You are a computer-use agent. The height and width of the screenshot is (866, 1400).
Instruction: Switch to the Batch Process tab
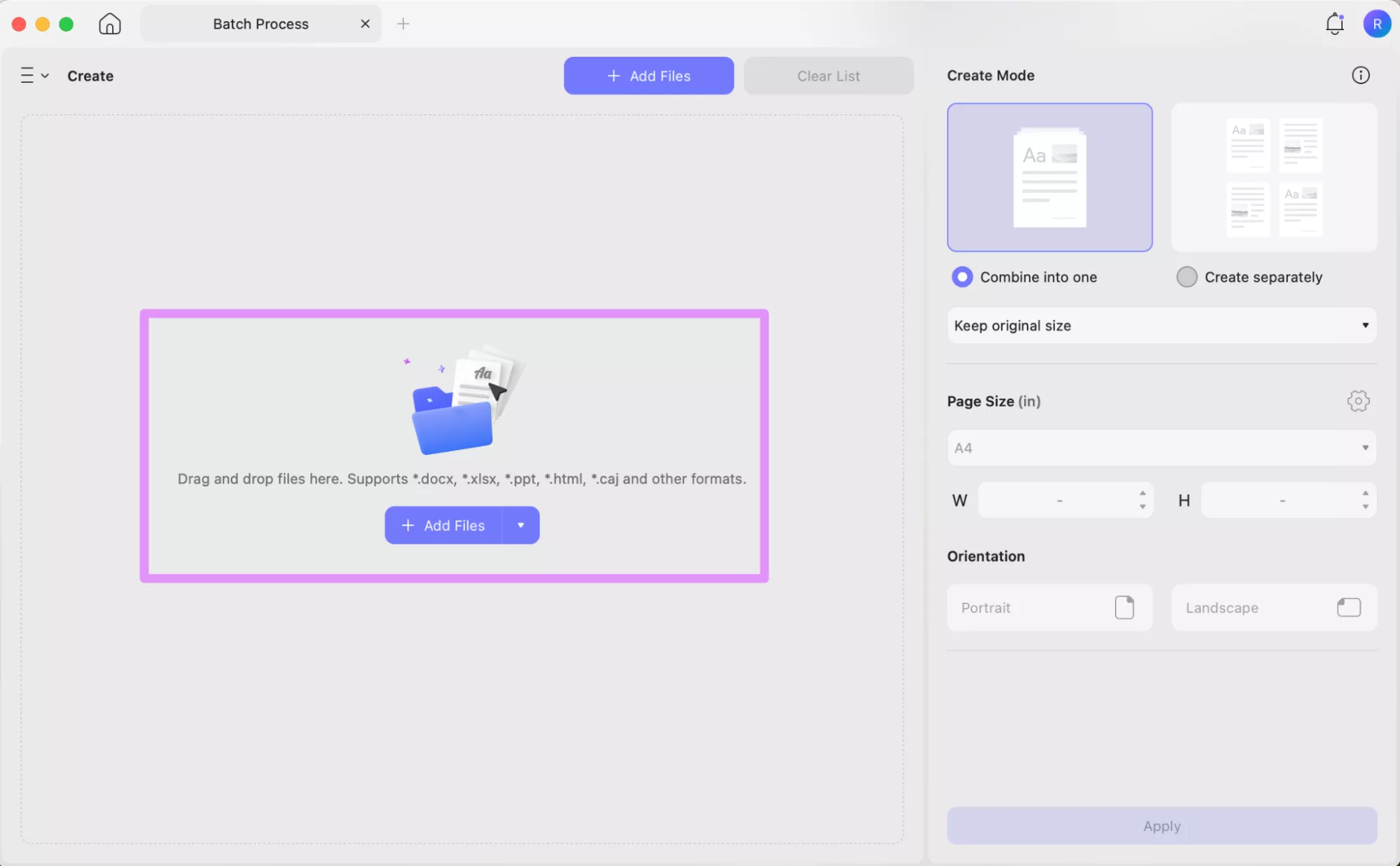pos(260,23)
